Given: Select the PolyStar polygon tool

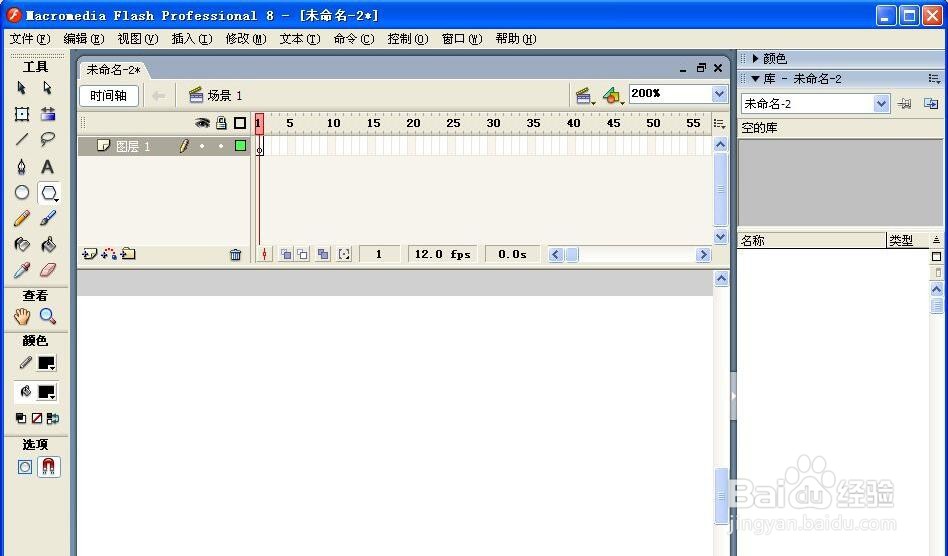Looking at the screenshot, I should 48,193.
